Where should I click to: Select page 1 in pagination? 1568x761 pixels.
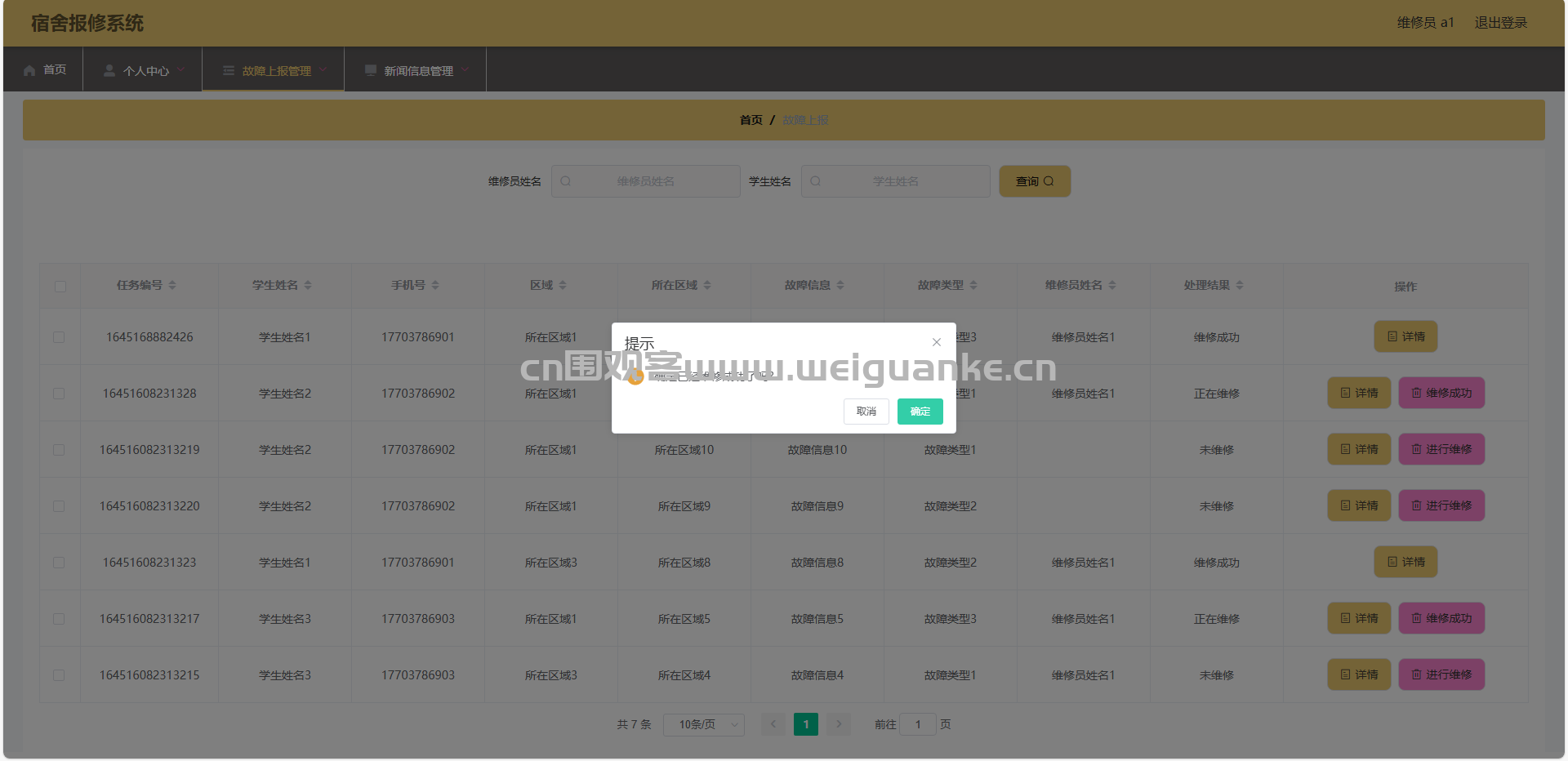pyautogui.click(x=806, y=724)
